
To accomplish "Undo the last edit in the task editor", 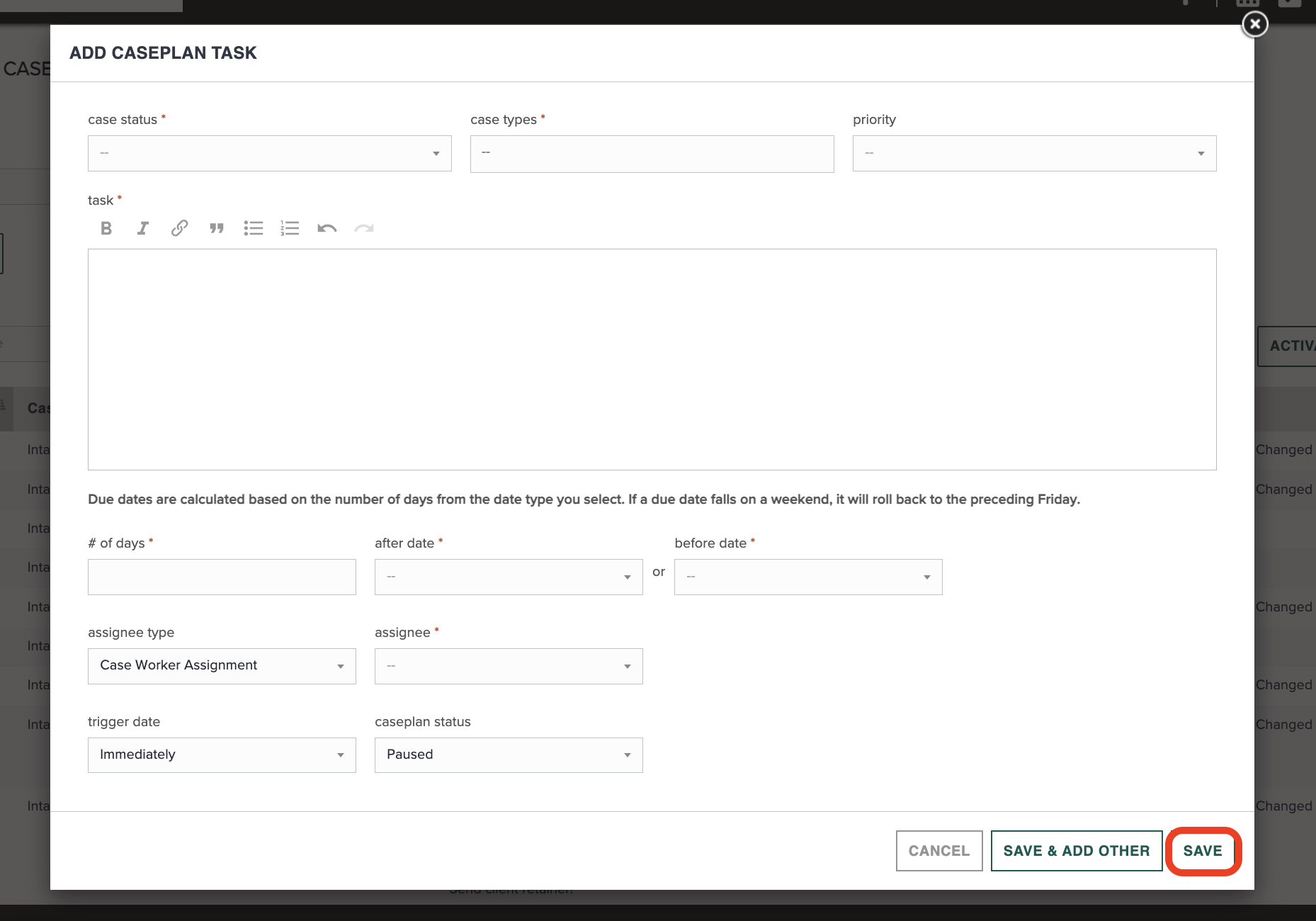I will (x=327, y=228).
